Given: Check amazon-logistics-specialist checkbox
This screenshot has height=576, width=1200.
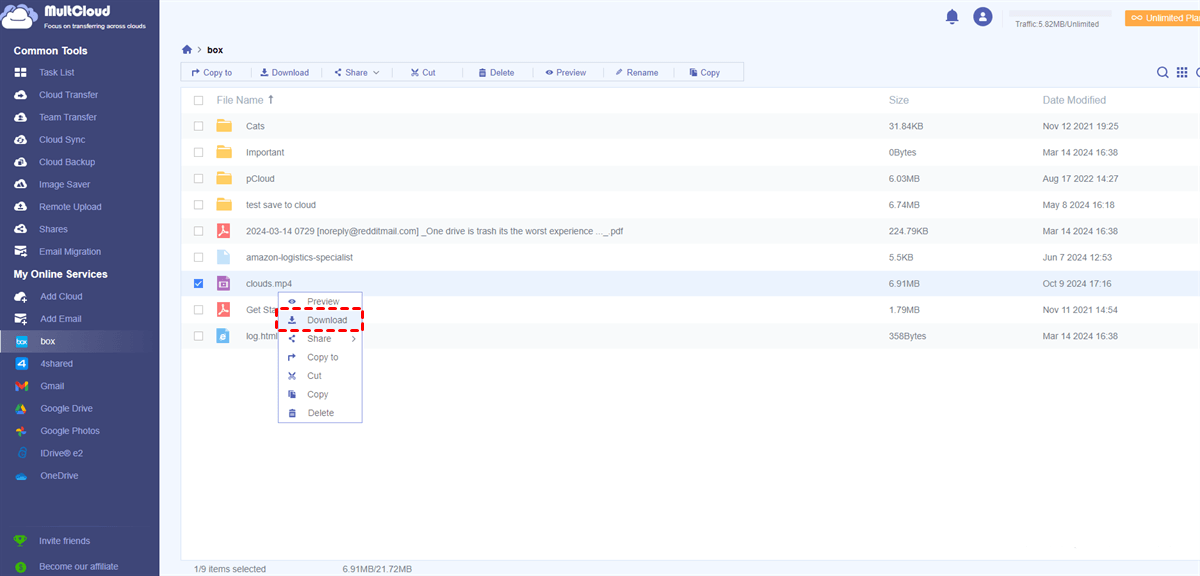Looking at the screenshot, I should pos(198,257).
